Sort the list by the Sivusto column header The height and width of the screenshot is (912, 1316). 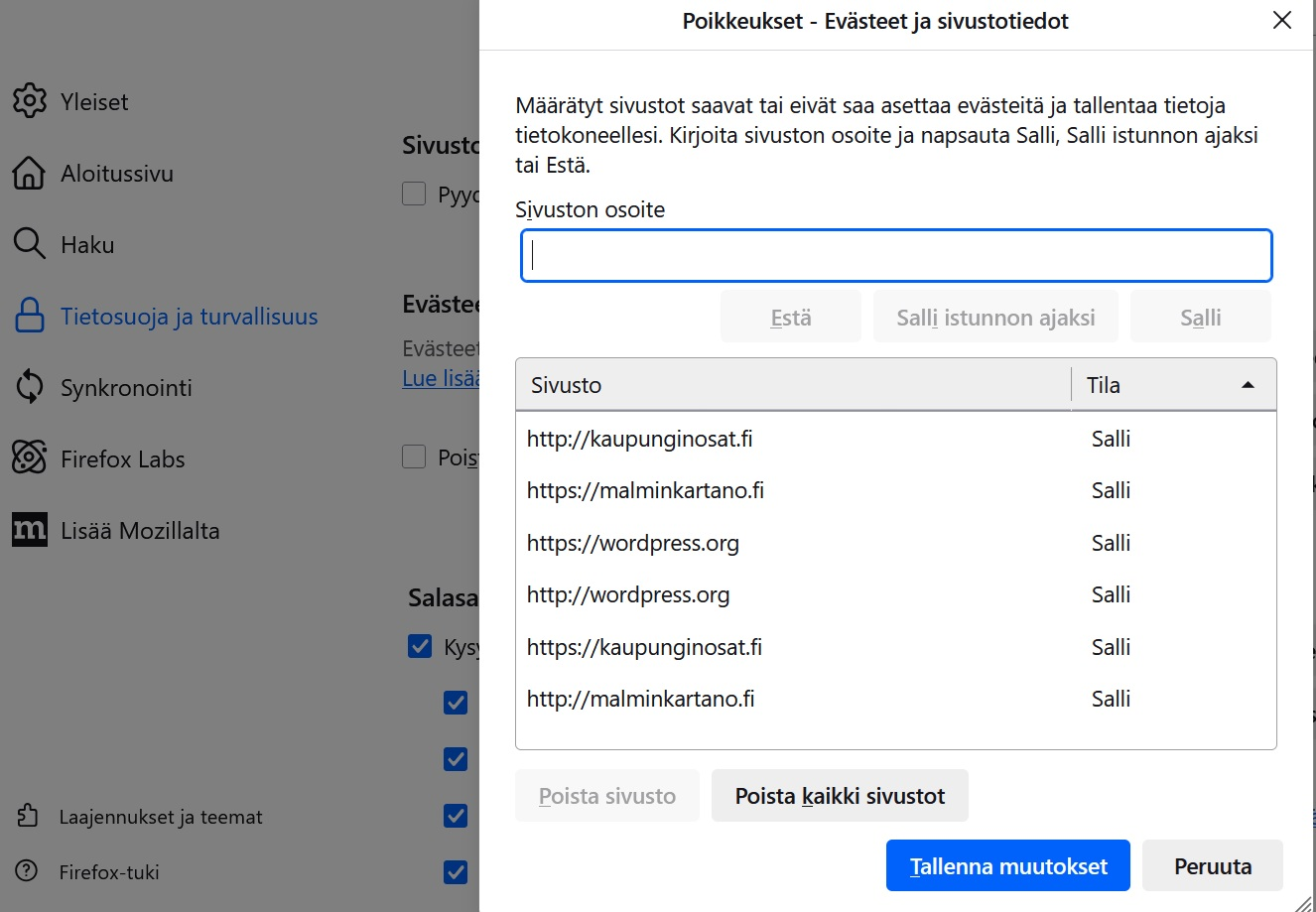792,385
